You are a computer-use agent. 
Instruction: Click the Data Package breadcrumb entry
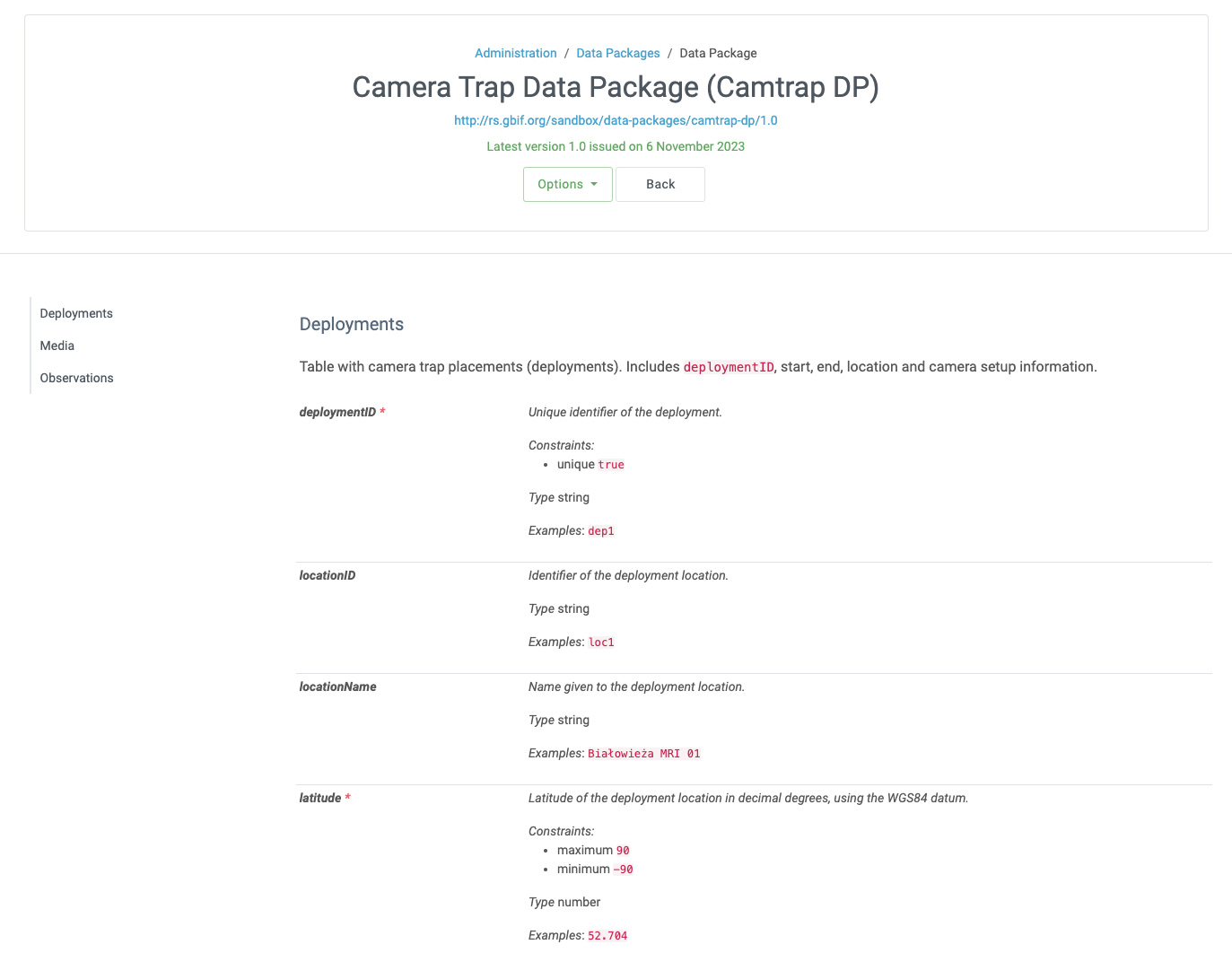pos(718,53)
